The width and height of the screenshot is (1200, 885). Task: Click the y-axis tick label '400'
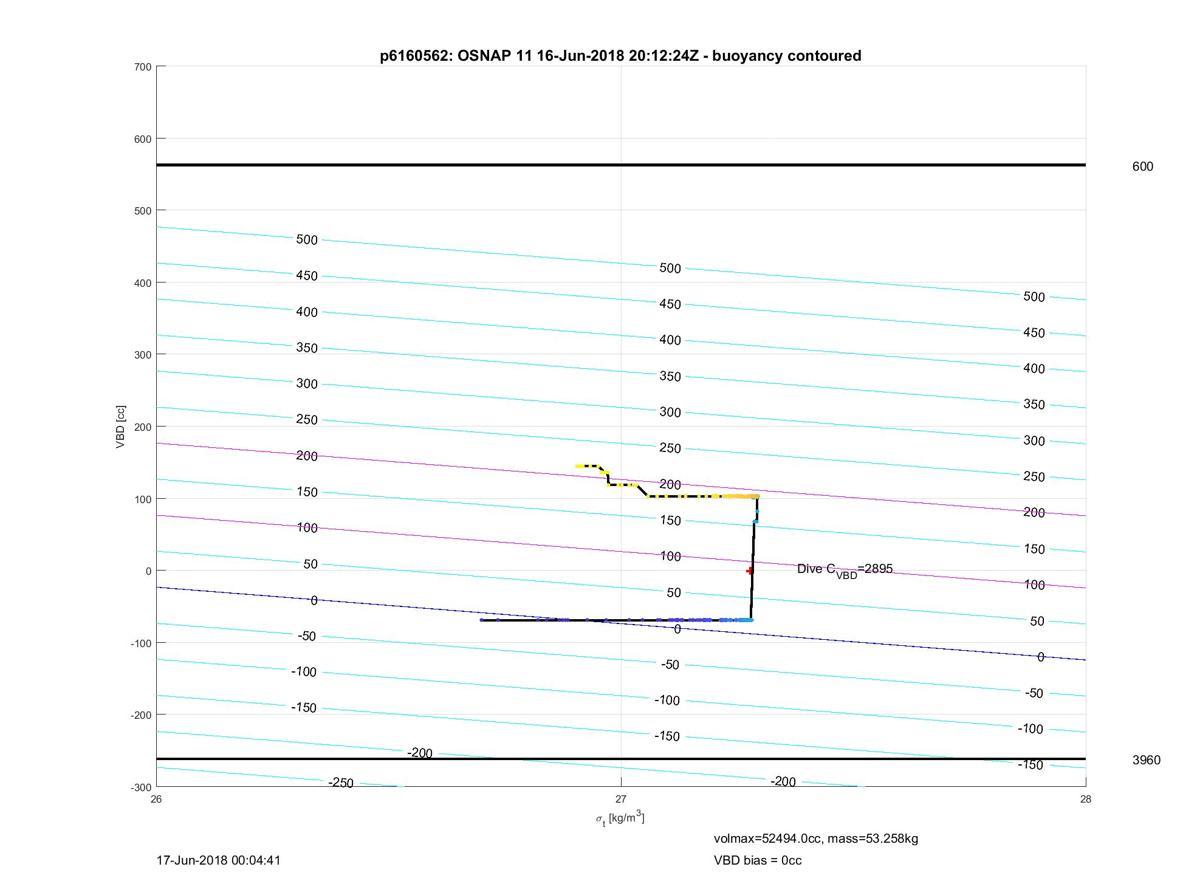[x=142, y=283]
